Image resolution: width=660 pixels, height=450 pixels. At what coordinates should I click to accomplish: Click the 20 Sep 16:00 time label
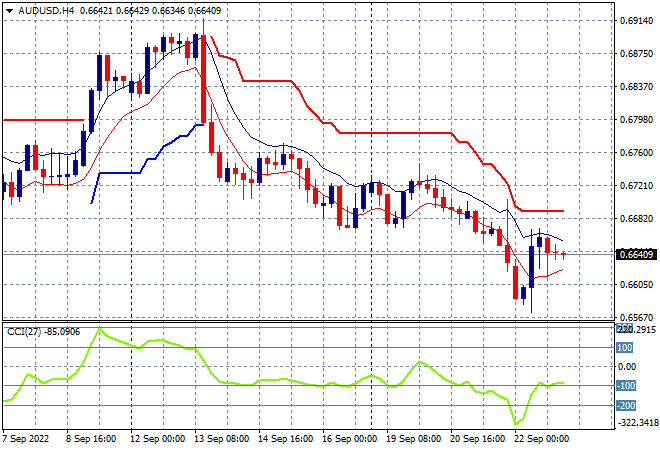coord(477,439)
